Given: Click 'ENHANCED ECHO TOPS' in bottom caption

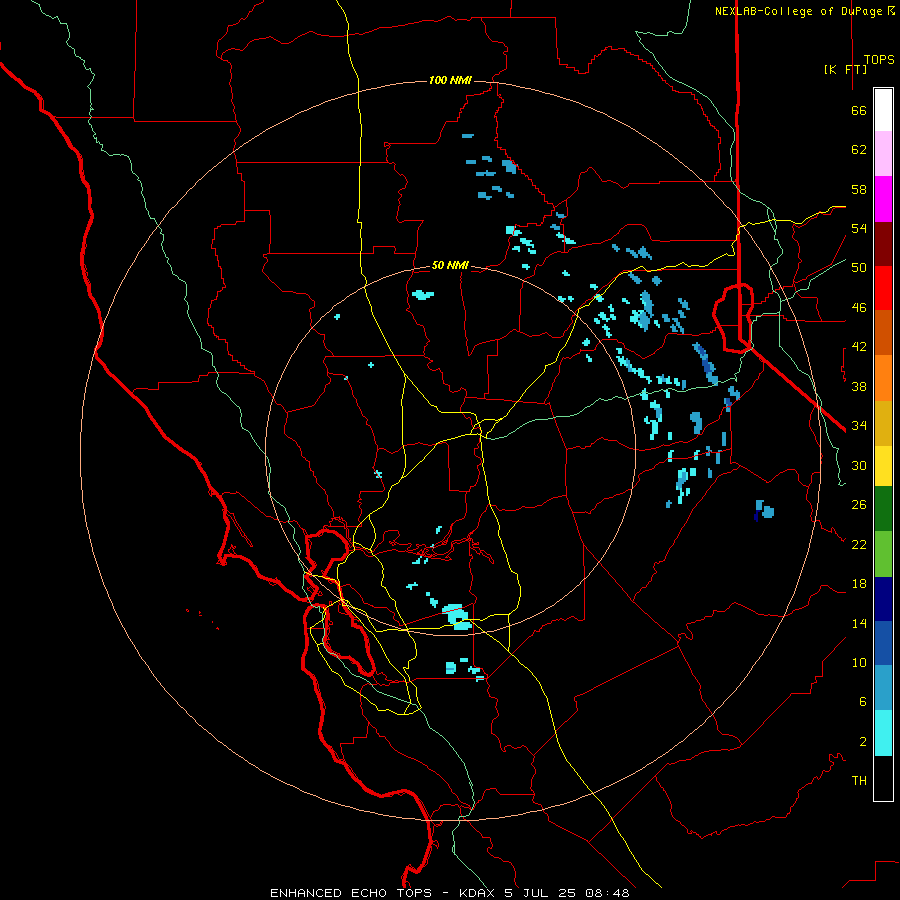Looking at the screenshot, I should click(x=351, y=893).
